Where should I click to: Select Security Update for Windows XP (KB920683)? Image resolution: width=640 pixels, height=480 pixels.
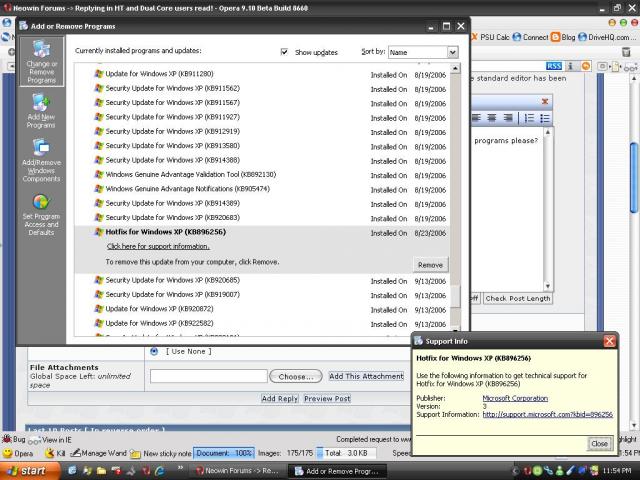click(x=262, y=218)
